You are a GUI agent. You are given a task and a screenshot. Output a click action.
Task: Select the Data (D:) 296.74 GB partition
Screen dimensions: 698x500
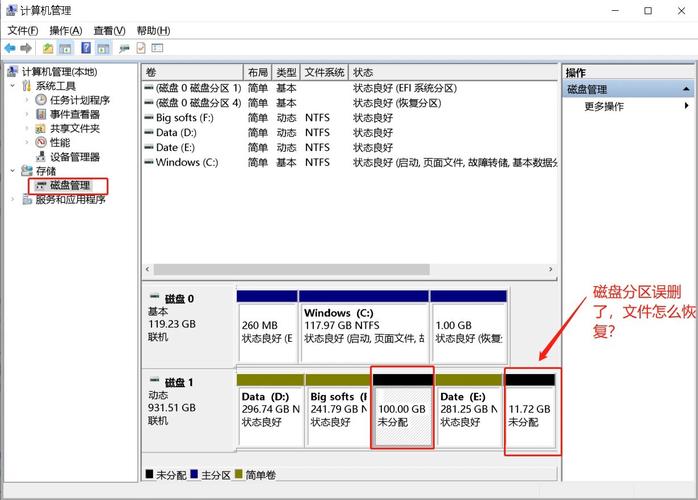[271, 410]
